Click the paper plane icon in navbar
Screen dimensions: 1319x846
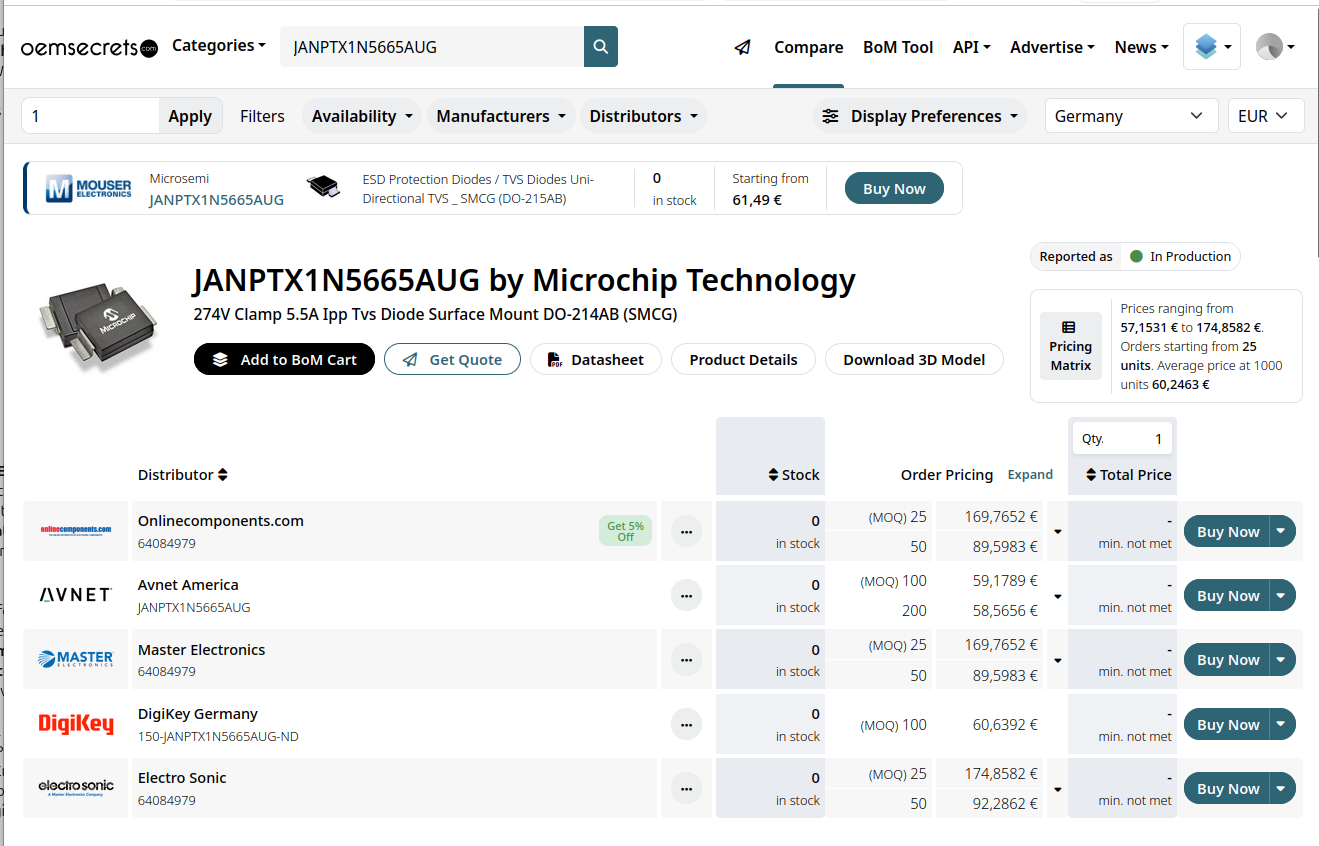742,47
